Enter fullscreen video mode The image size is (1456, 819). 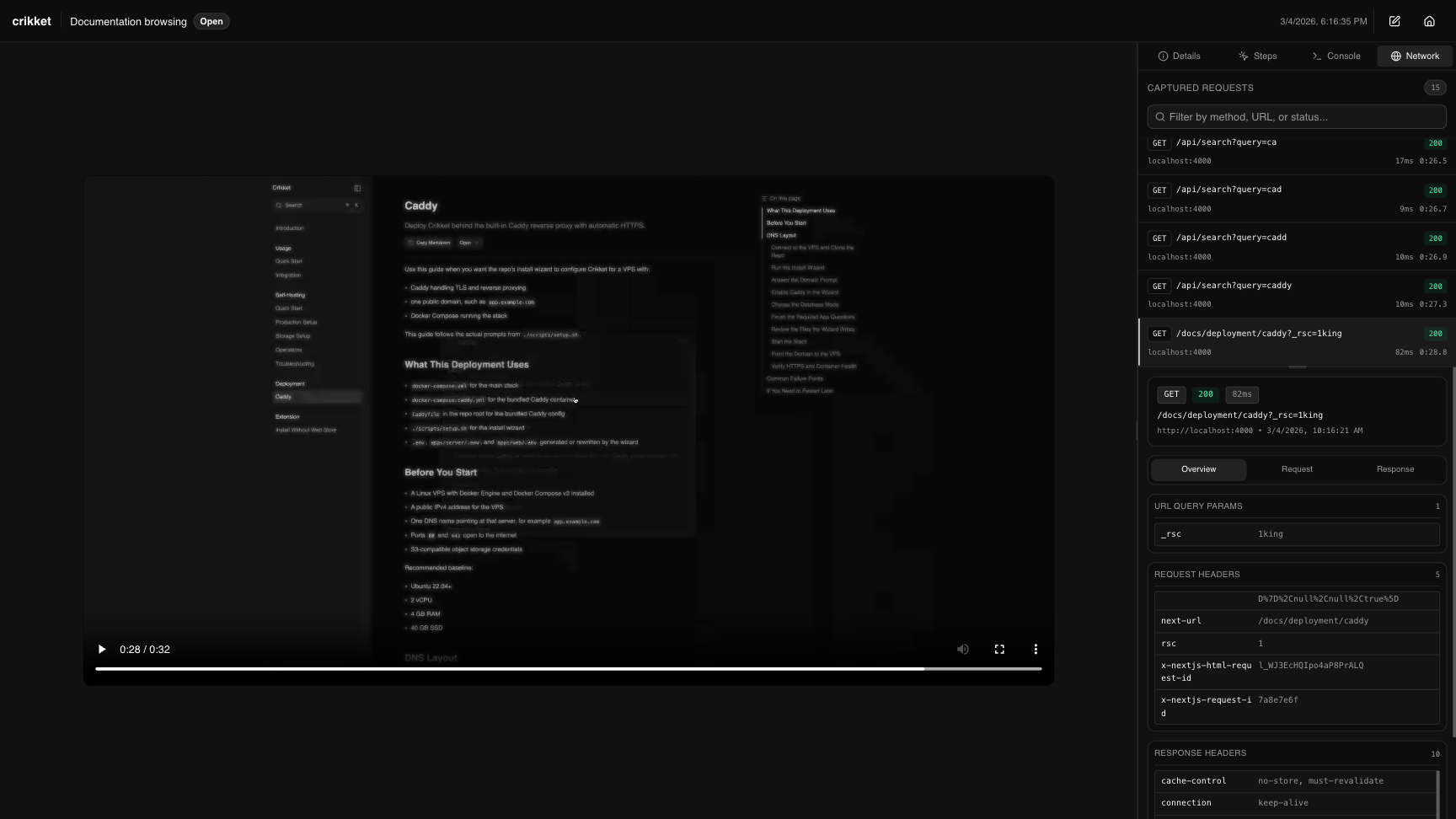(x=999, y=650)
